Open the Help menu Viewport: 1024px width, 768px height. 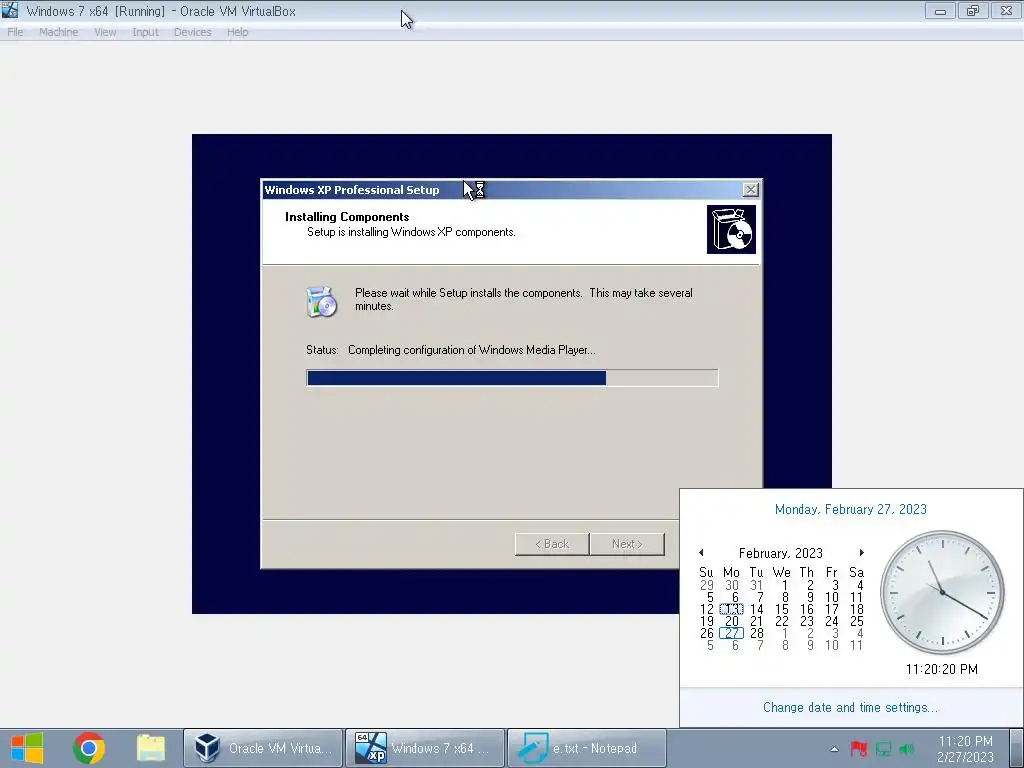(237, 32)
